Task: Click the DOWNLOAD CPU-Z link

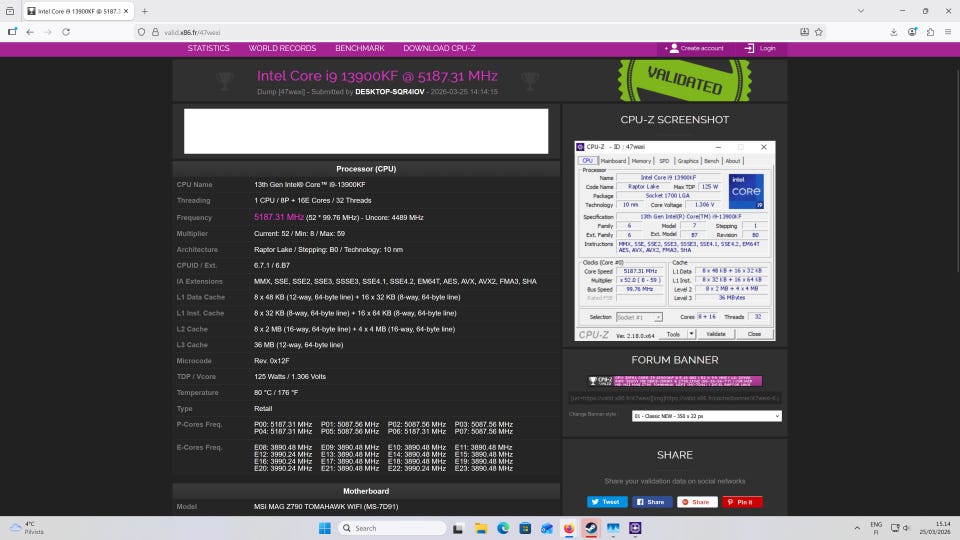Action: point(440,48)
